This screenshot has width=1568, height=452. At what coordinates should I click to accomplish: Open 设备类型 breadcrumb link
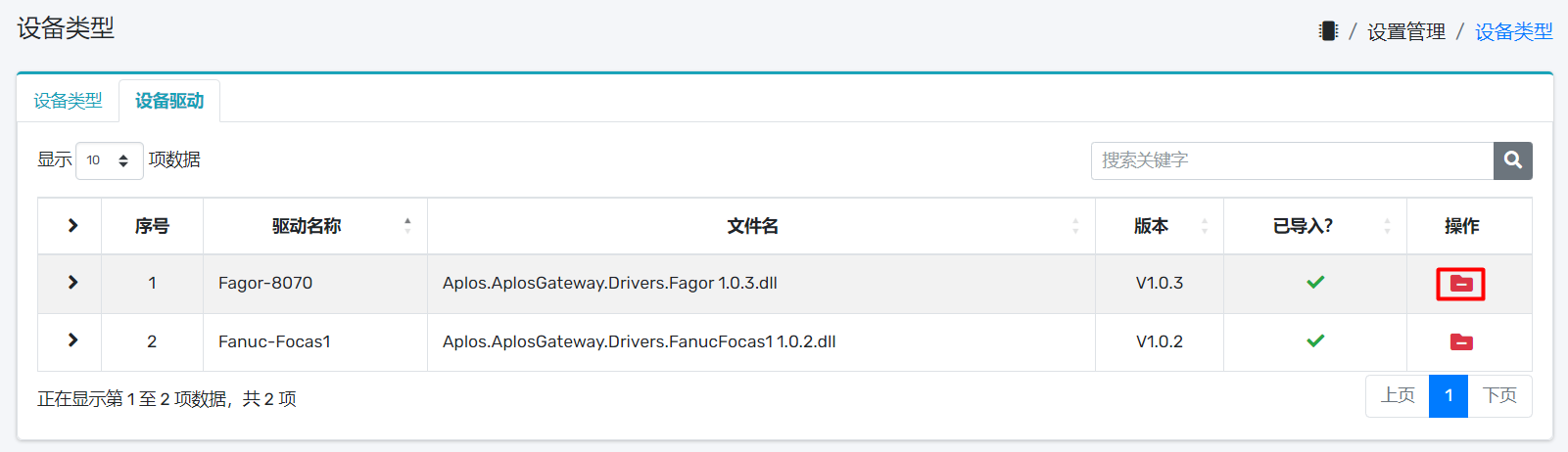pos(1513,32)
